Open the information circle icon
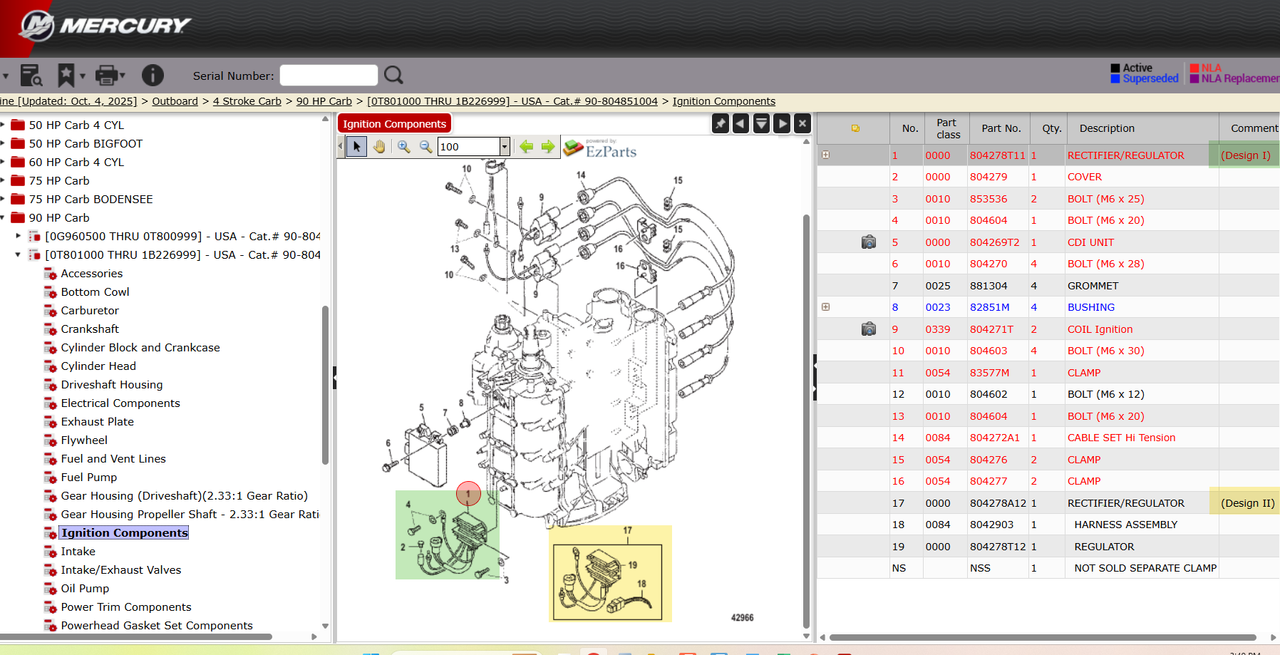The height and width of the screenshot is (655, 1280). [152, 75]
